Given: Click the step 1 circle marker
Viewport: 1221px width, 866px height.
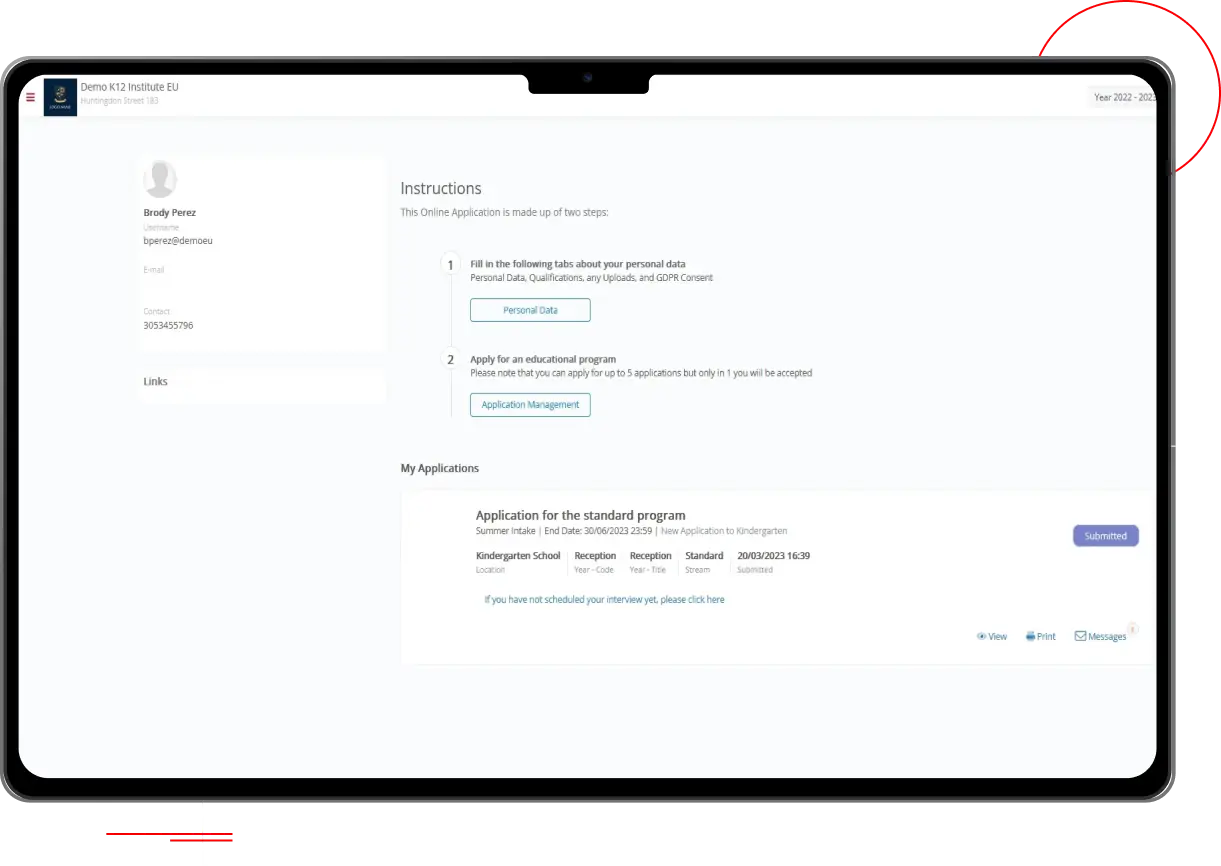Looking at the screenshot, I should pos(450,265).
